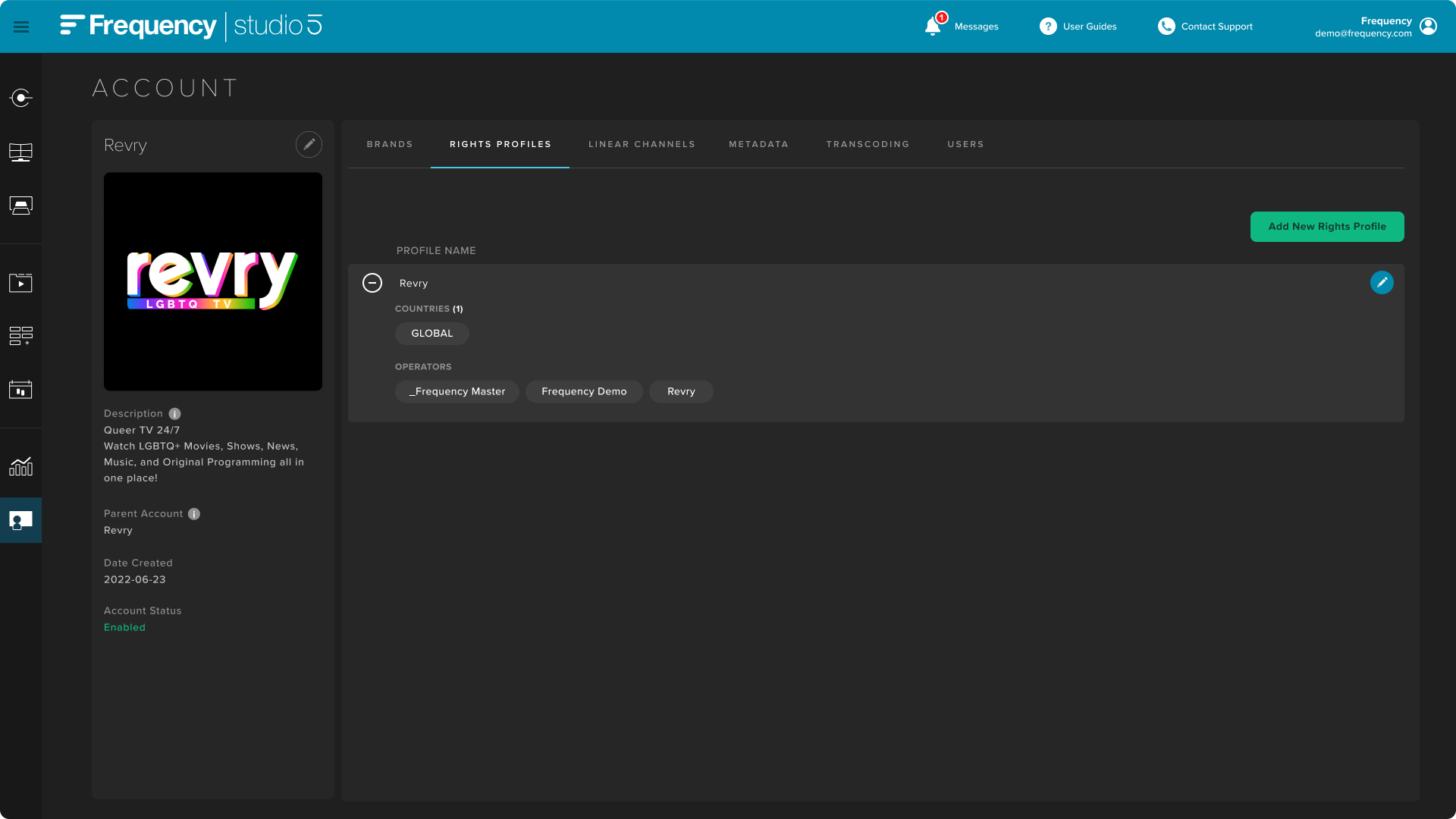Image resolution: width=1456 pixels, height=819 pixels.
Task: Switch to the Brands tab
Action: click(390, 144)
